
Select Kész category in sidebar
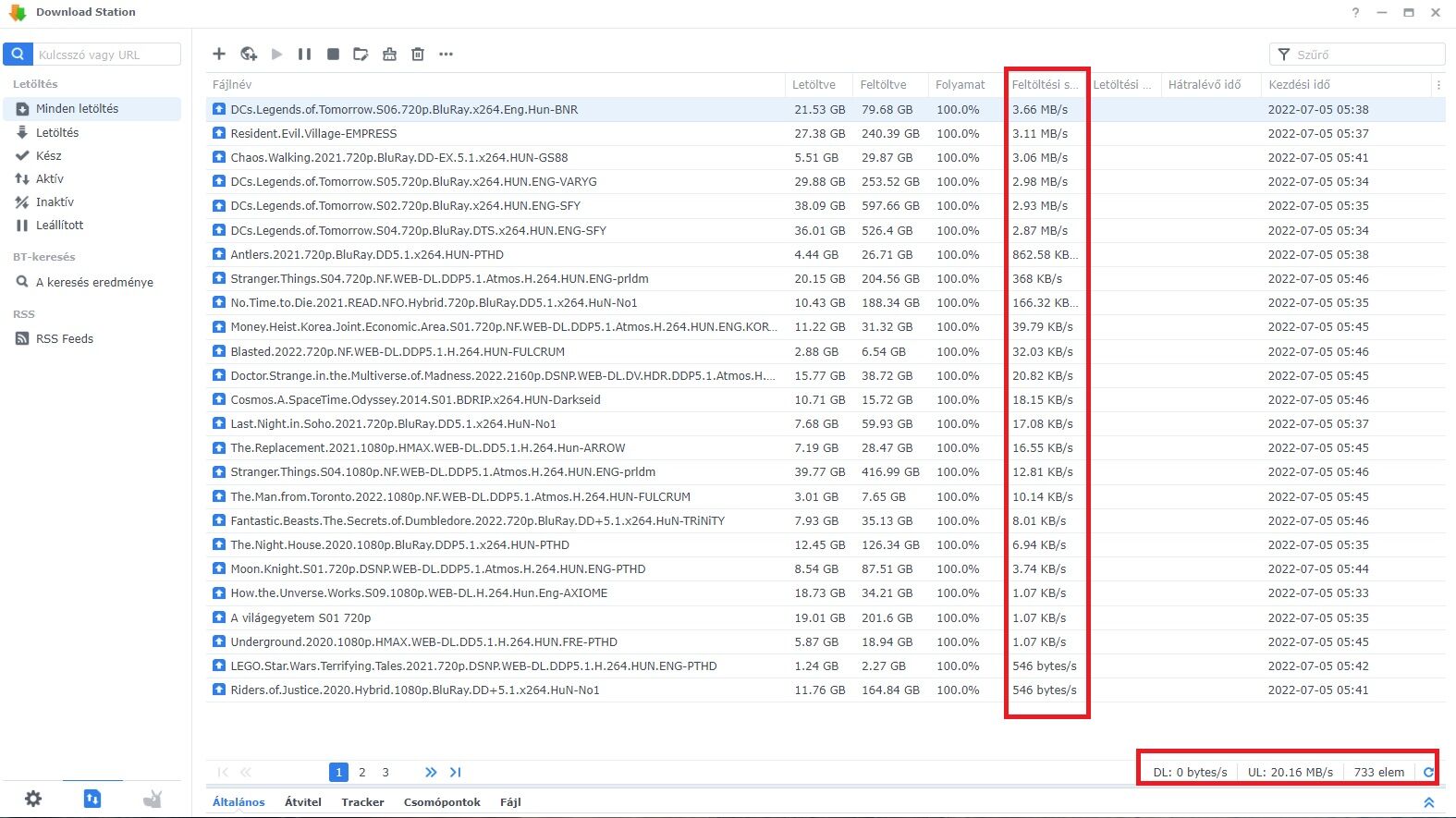tap(92, 155)
